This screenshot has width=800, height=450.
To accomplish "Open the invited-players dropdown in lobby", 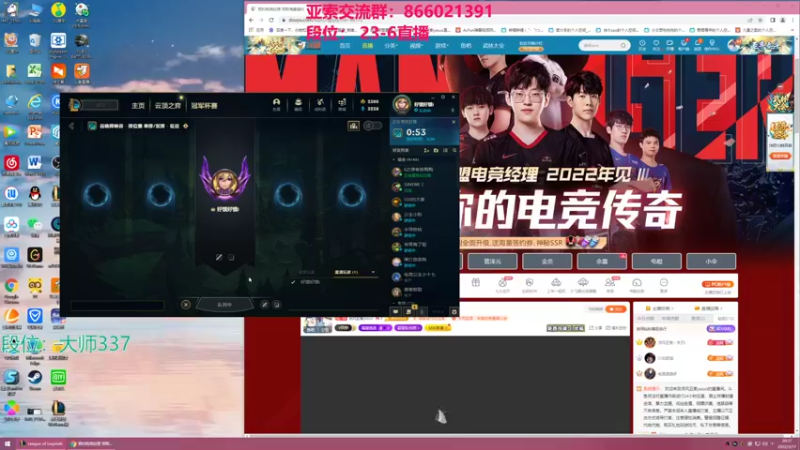I will pos(355,272).
